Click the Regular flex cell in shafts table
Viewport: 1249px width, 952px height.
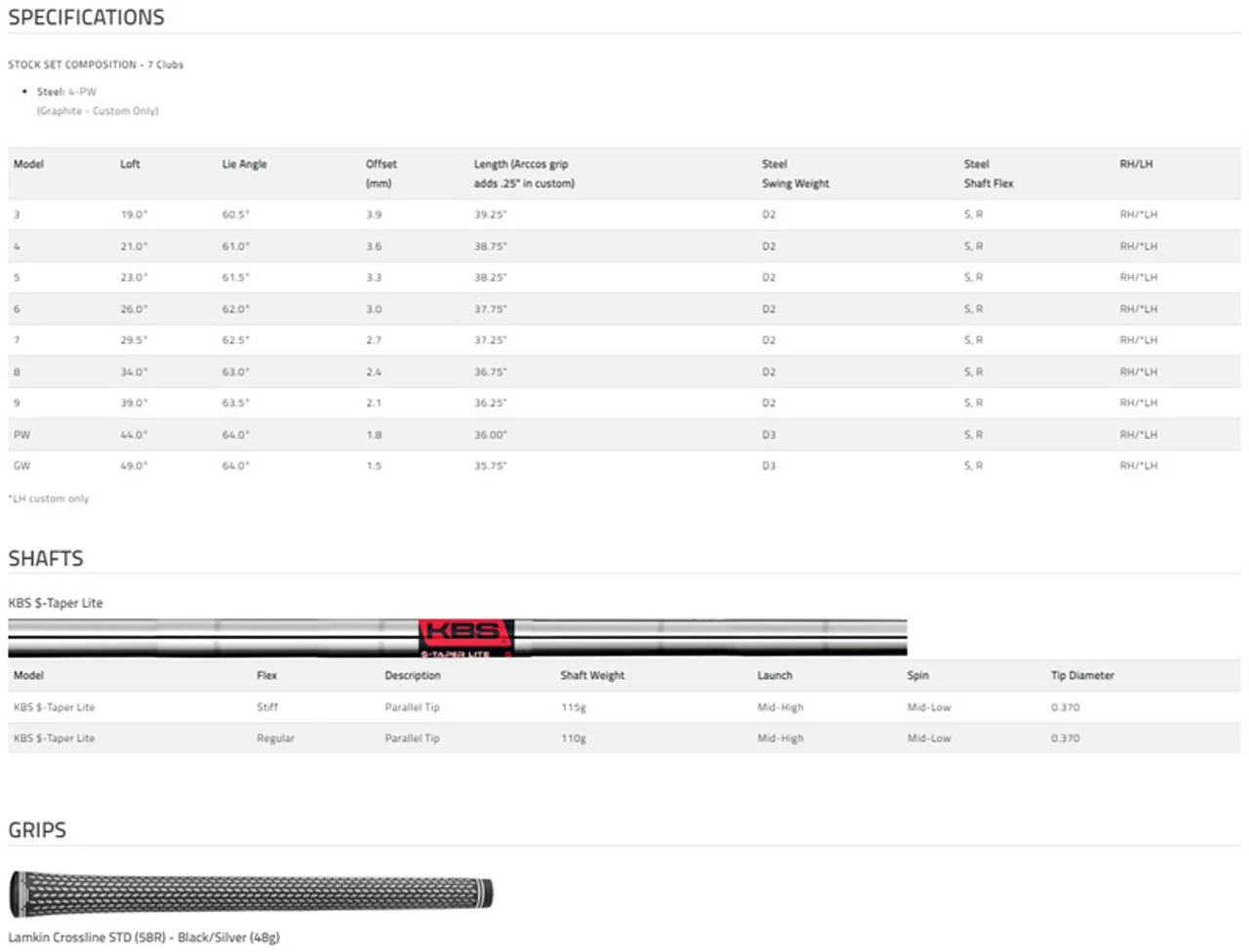275,738
